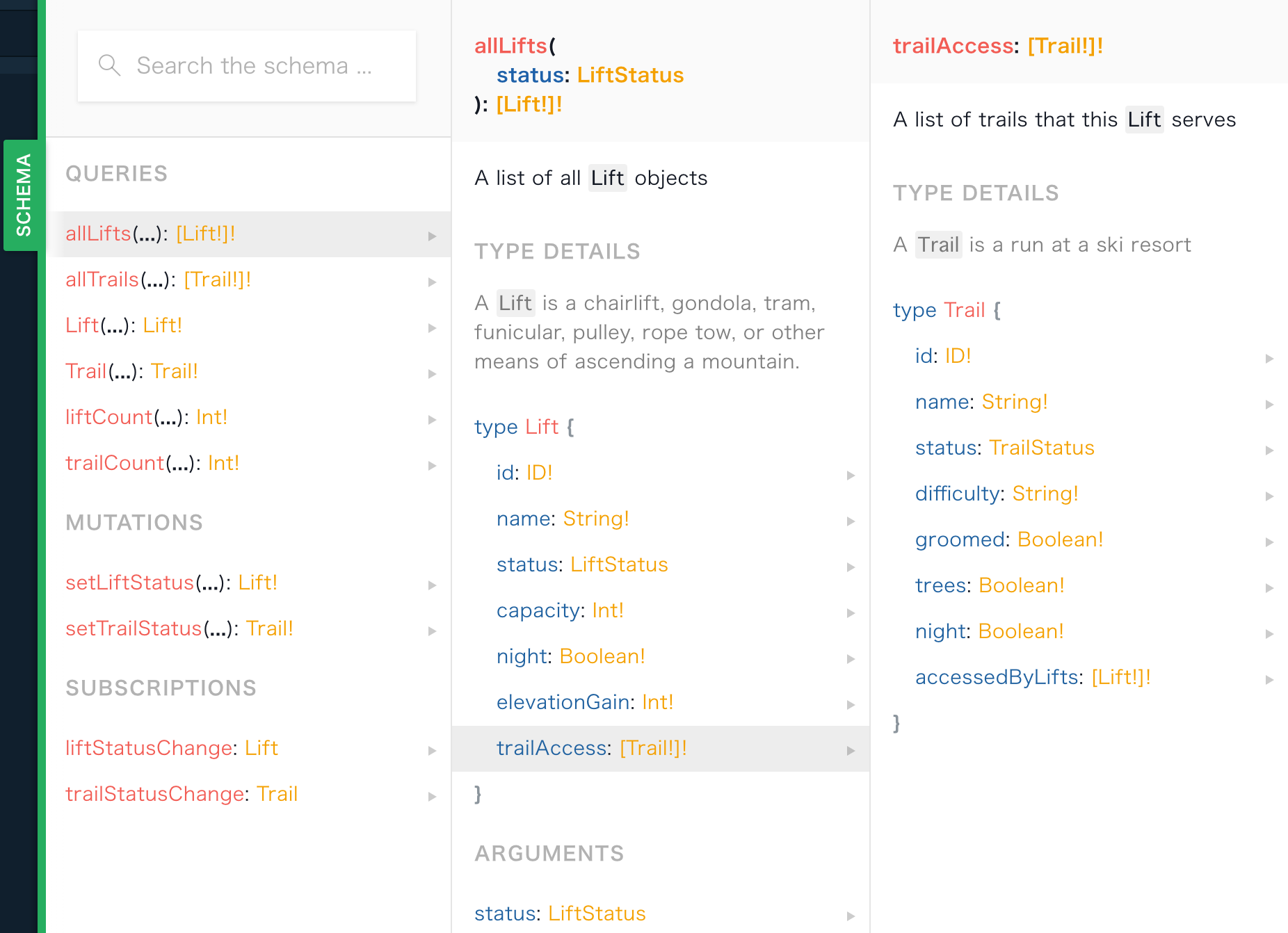Select the difficulty field of Trail

[x=956, y=494]
